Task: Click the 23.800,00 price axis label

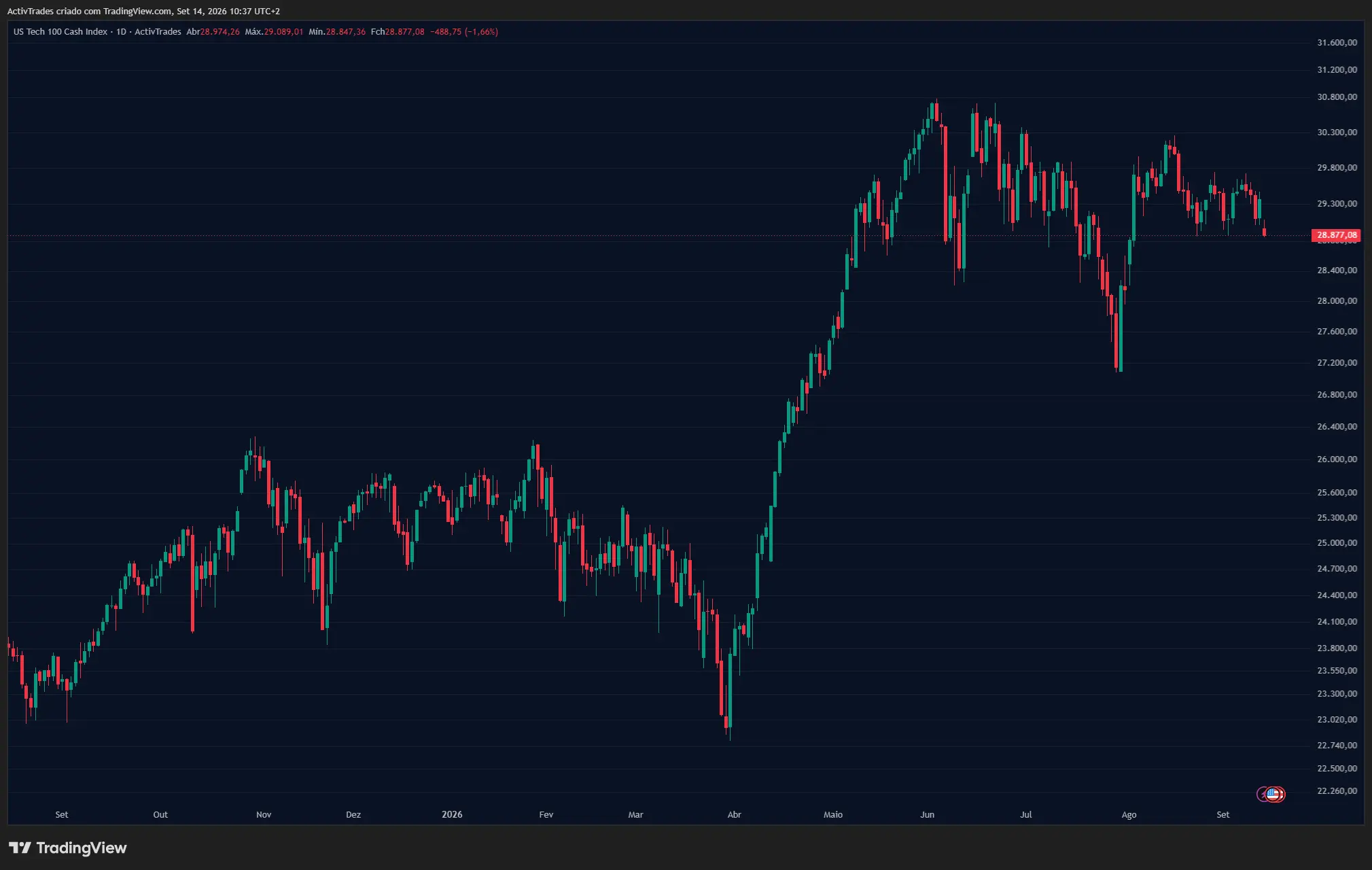Action: (1337, 648)
